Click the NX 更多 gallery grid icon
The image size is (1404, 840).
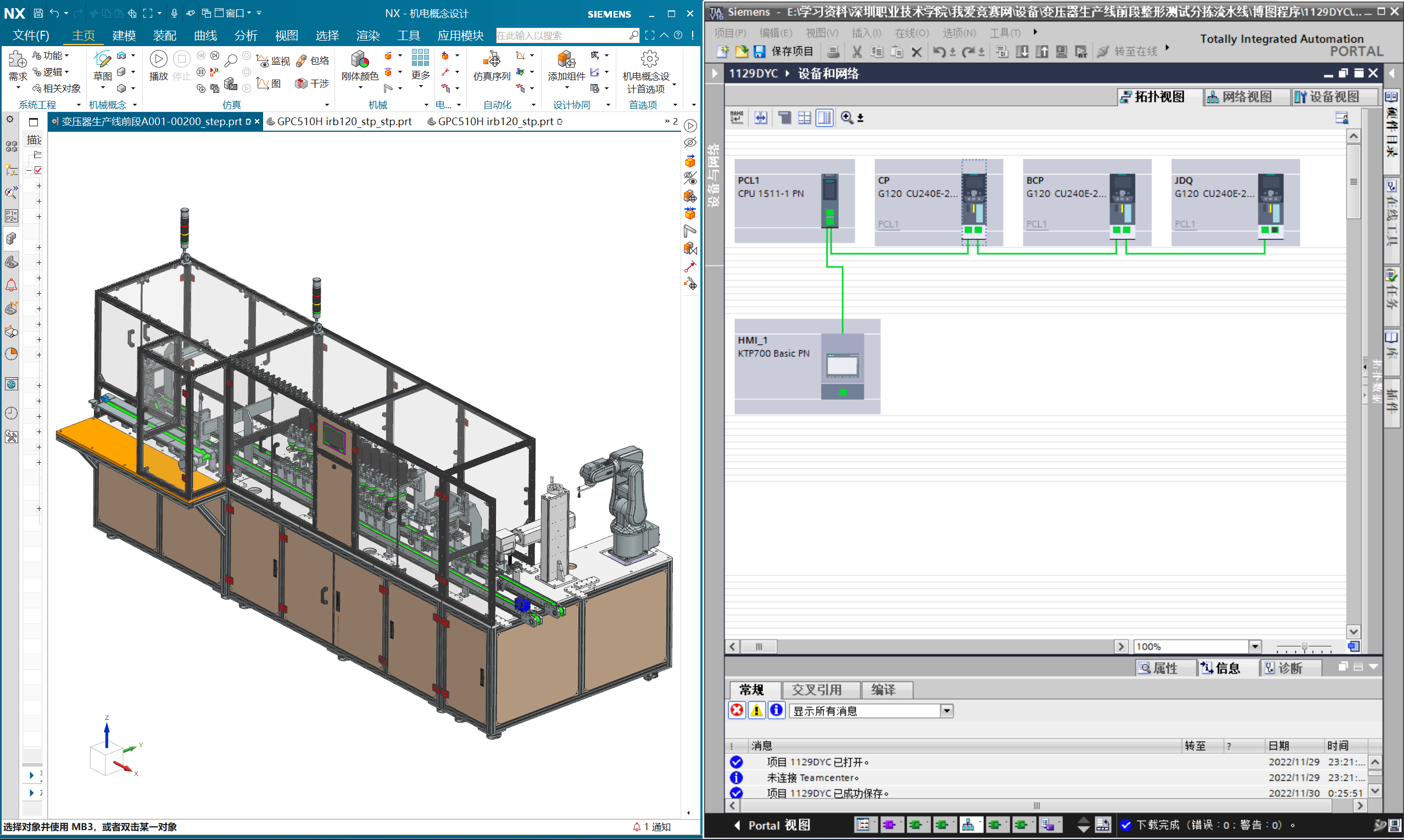(x=420, y=57)
